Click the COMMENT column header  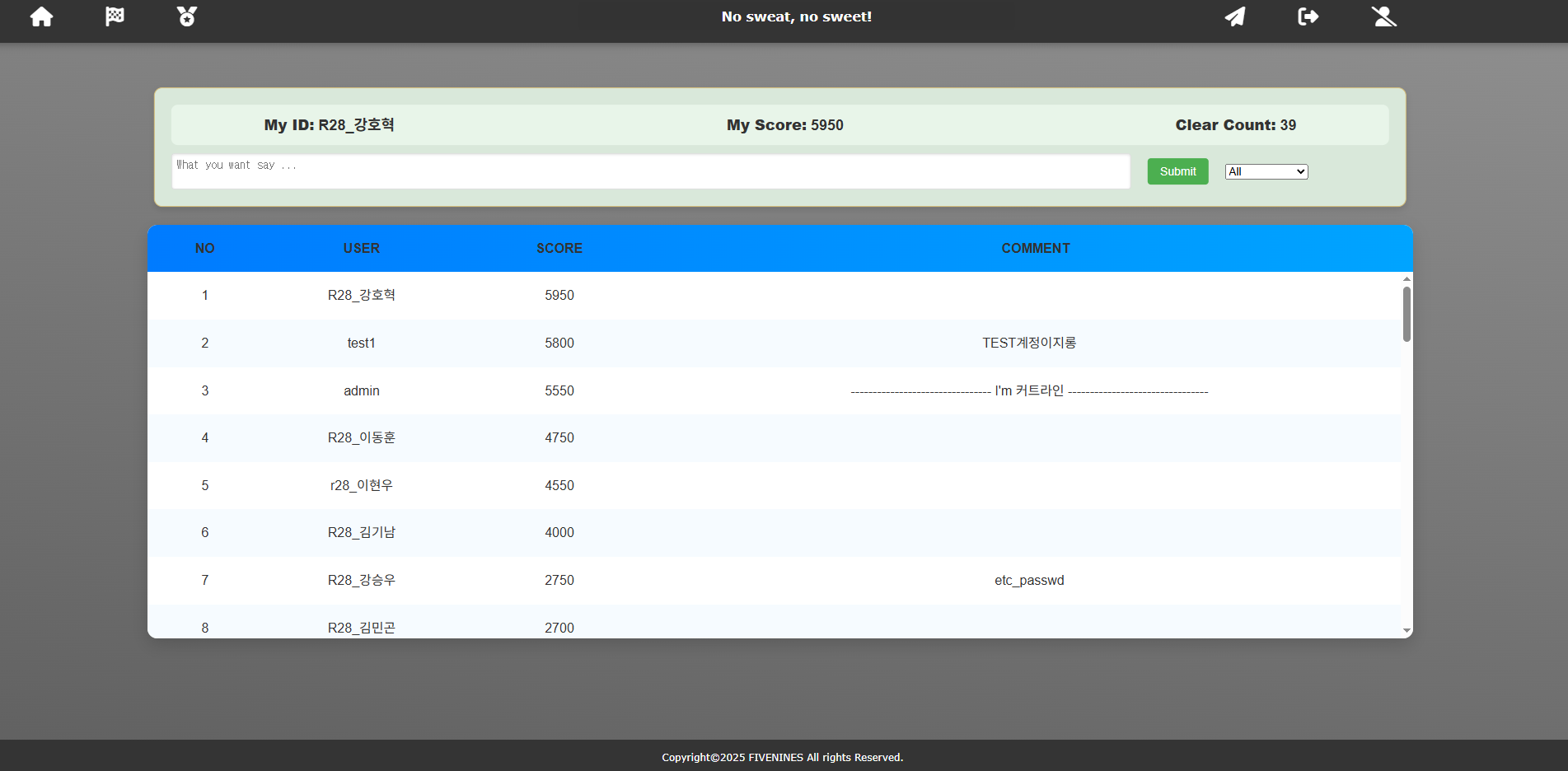point(1035,248)
